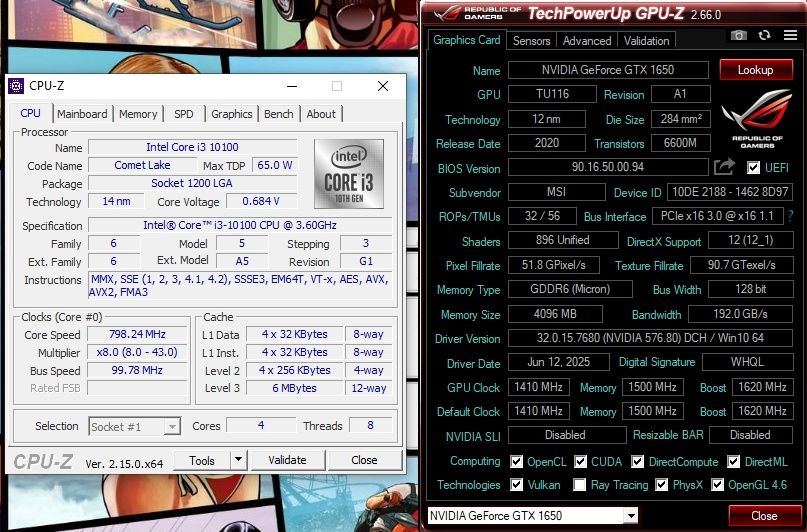Screen dimensions: 807x532
Task: Click the Device ID value '10DE 2188 - 1462 8D97'
Action: coord(730,192)
